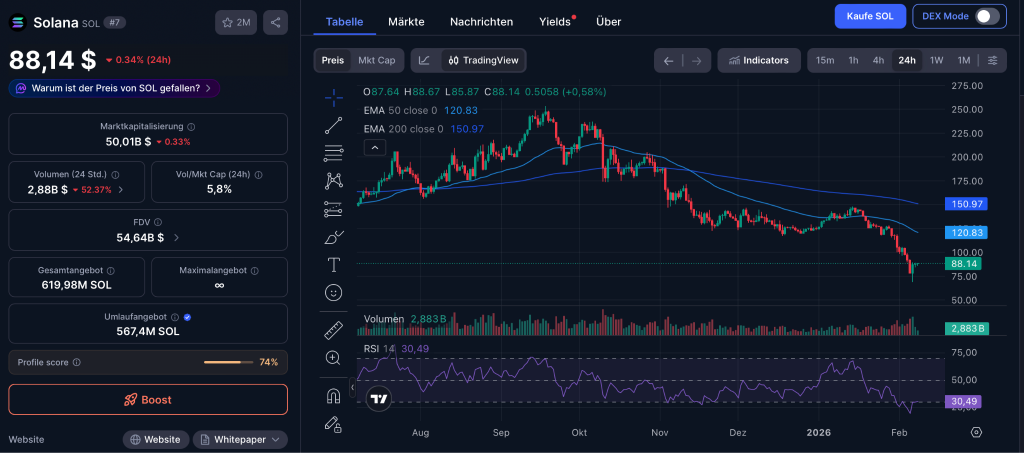Pick the text annotation tool
Screen dimensions: 1024x453
[334, 265]
